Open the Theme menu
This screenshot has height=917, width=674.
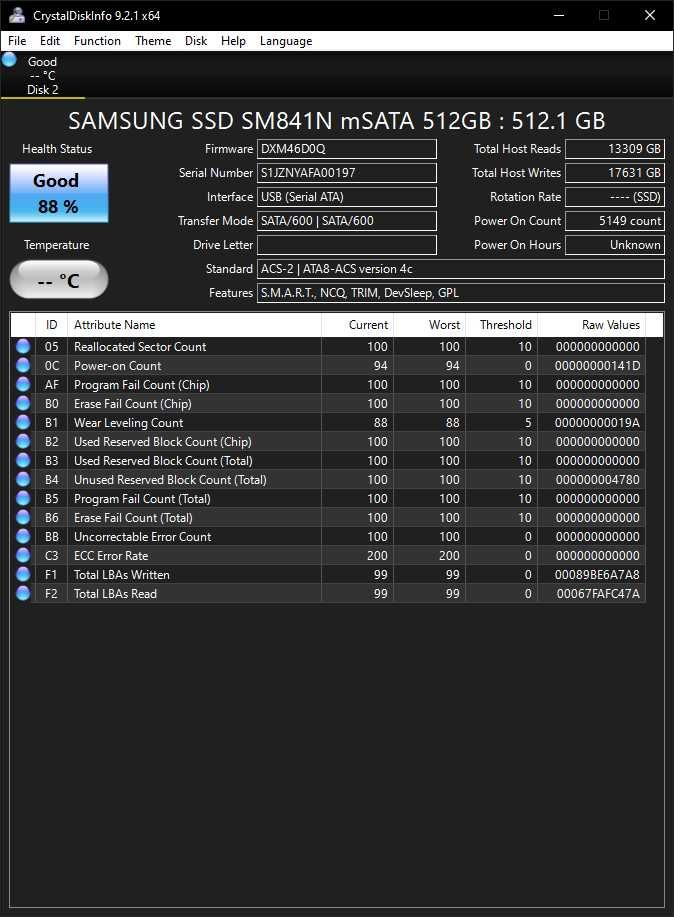[153, 41]
